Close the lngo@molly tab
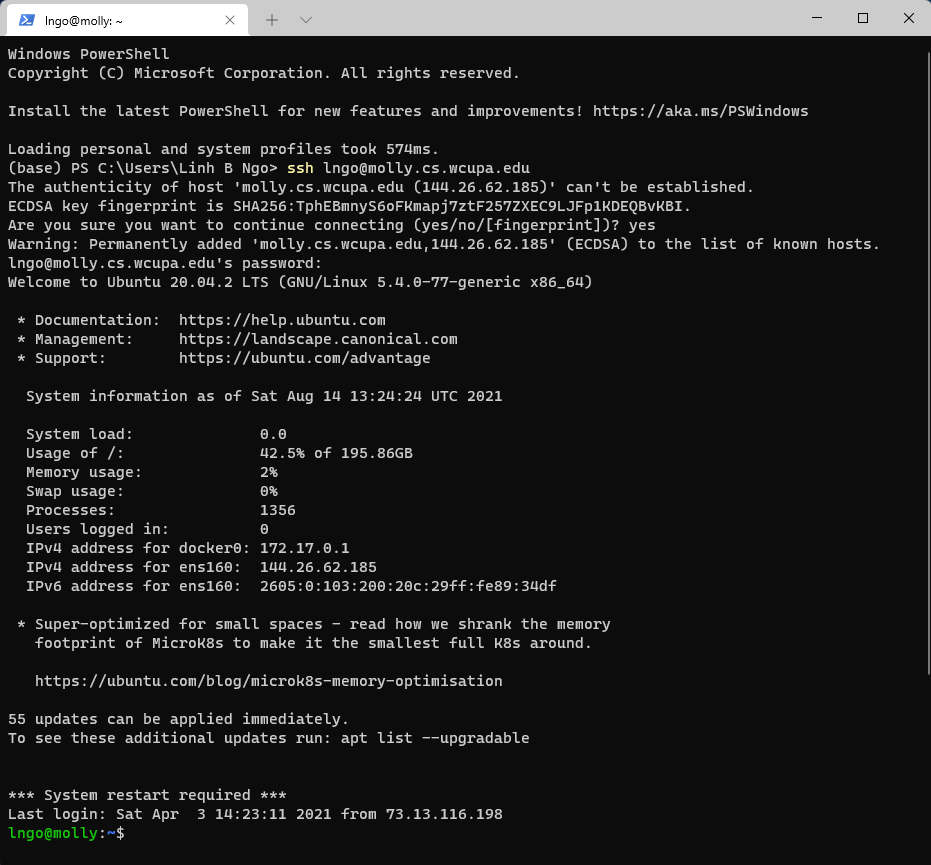 coord(230,20)
